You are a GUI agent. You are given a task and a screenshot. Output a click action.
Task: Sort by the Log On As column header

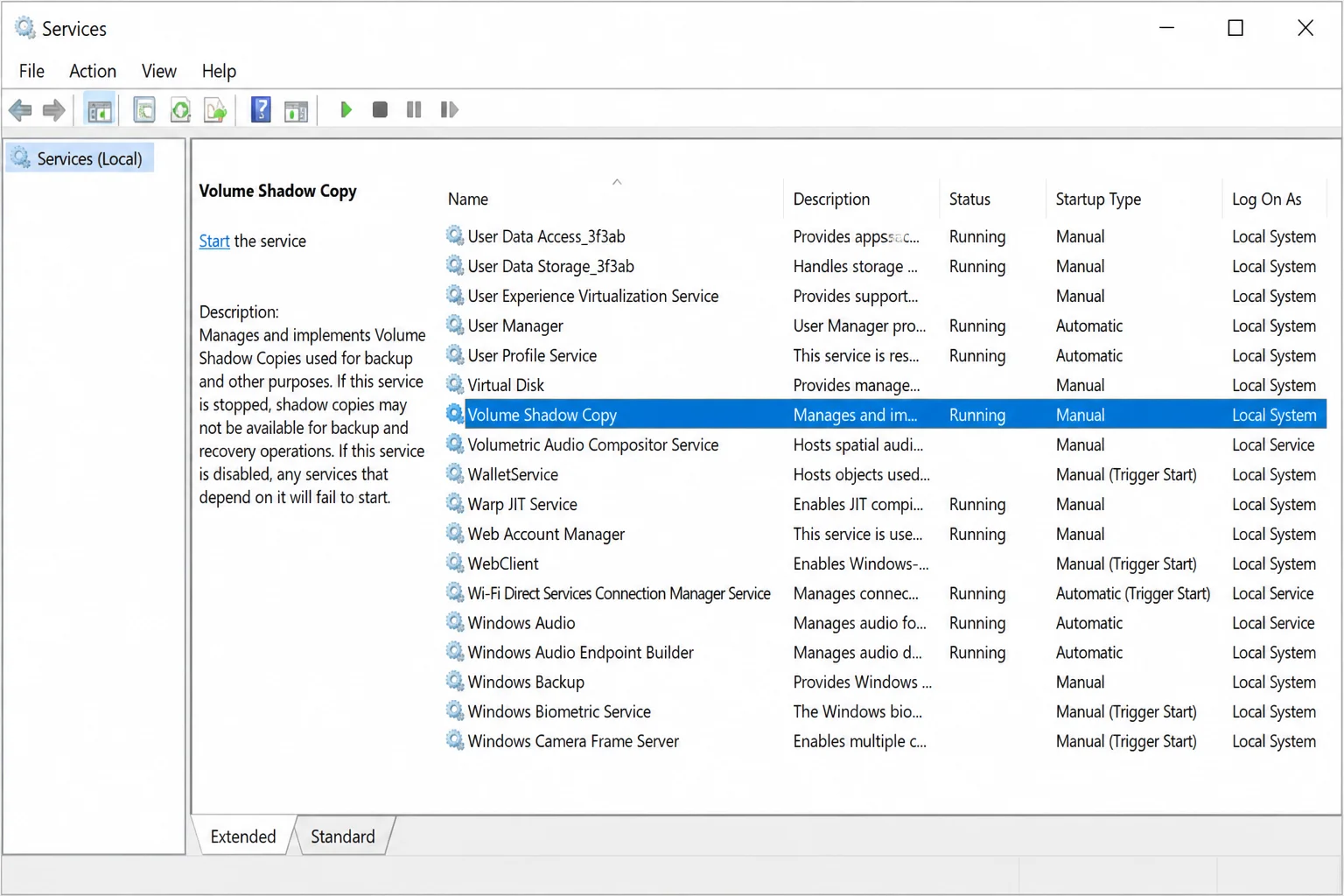(1275, 199)
